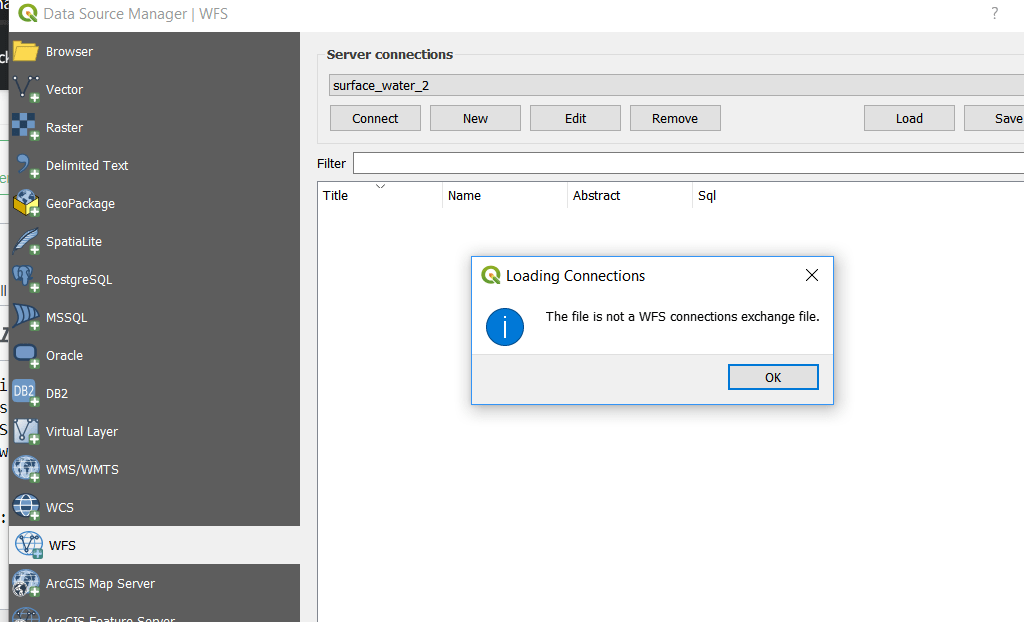Screen dimensions: 1024x622
Task: Create a New server connection
Action: coord(475,118)
